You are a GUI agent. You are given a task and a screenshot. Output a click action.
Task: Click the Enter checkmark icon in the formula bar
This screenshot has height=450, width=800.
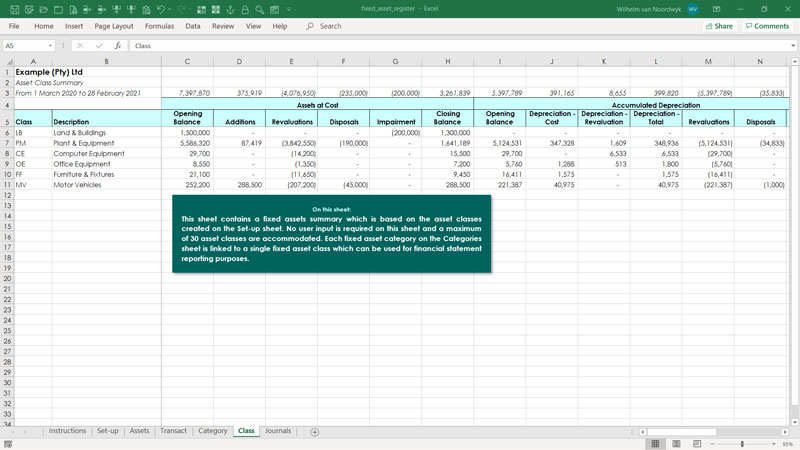coord(99,45)
